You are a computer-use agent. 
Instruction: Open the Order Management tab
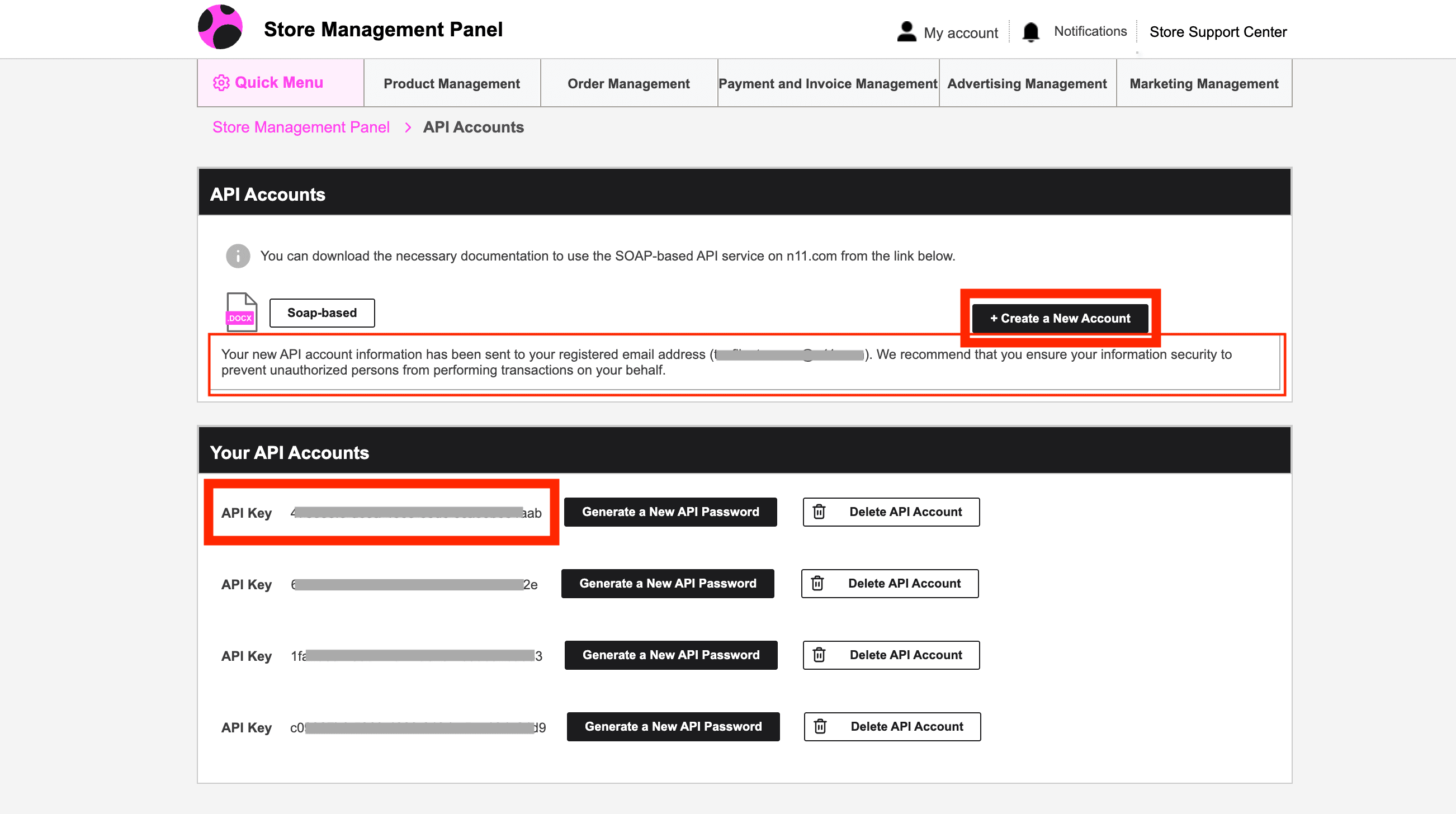[x=628, y=84]
